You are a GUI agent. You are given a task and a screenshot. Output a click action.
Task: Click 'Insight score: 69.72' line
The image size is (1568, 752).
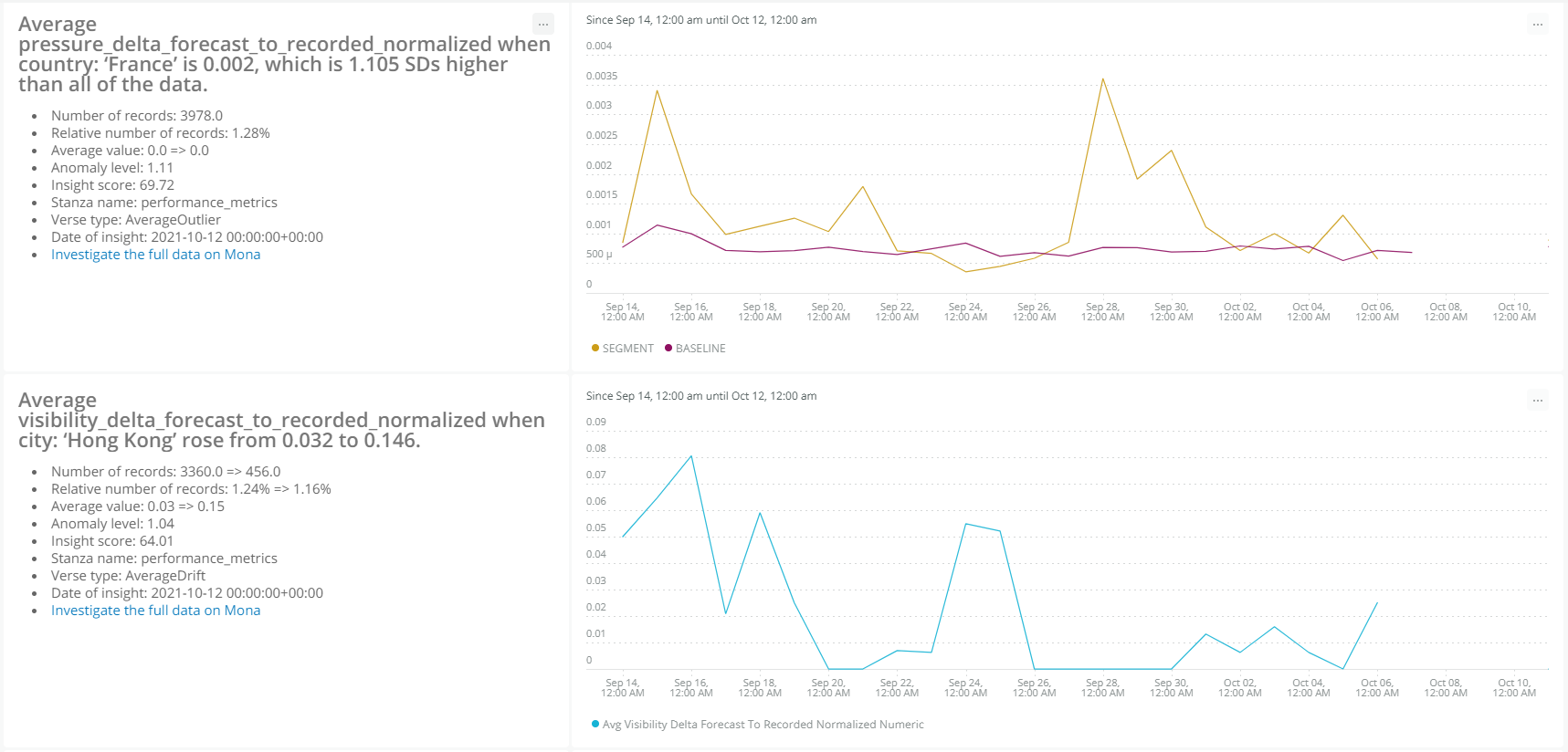pos(112,185)
